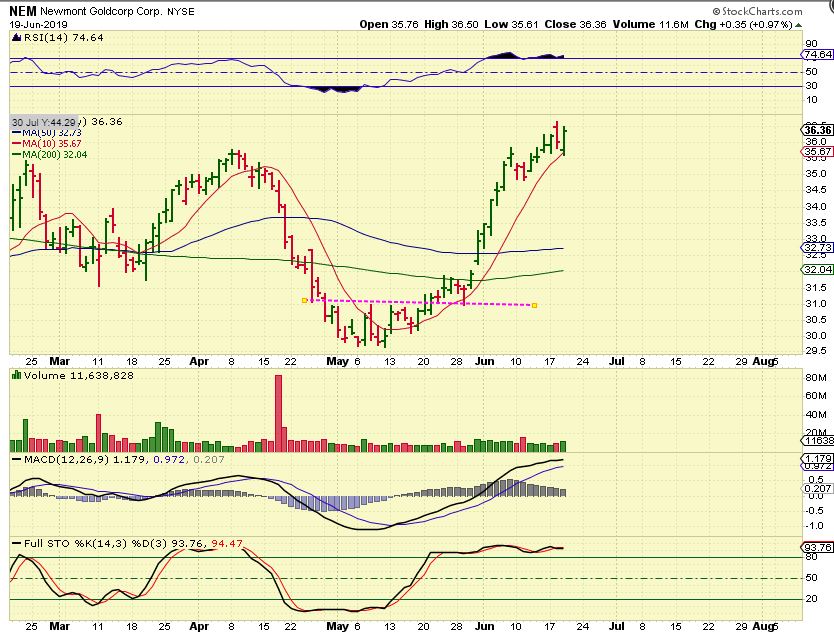Select the right yellow handle of pink dashed line
Image resolution: width=834 pixels, height=633 pixels.
(x=535, y=305)
